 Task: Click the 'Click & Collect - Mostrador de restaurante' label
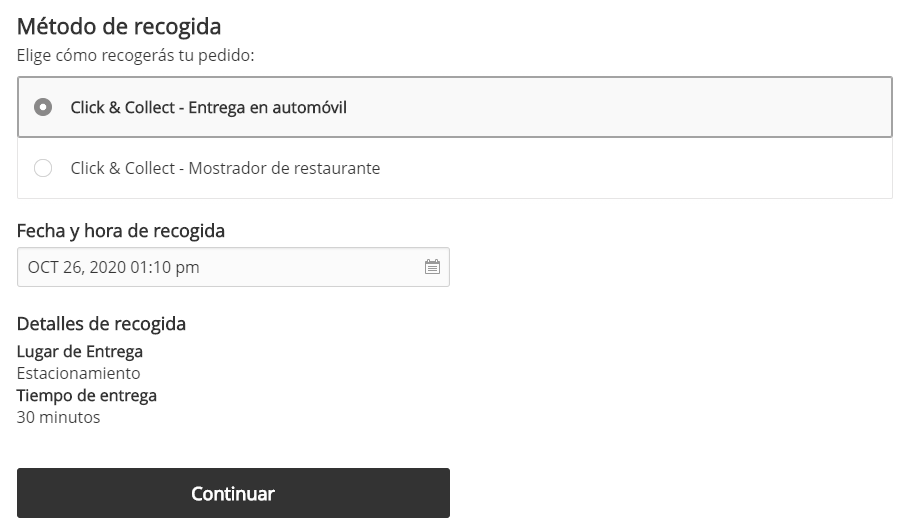[x=225, y=168]
